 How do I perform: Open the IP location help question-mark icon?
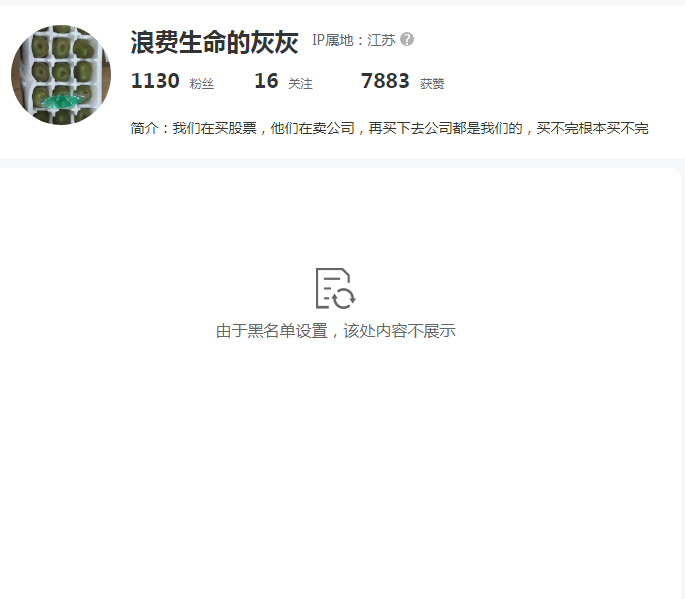click(x=407, y=39)
